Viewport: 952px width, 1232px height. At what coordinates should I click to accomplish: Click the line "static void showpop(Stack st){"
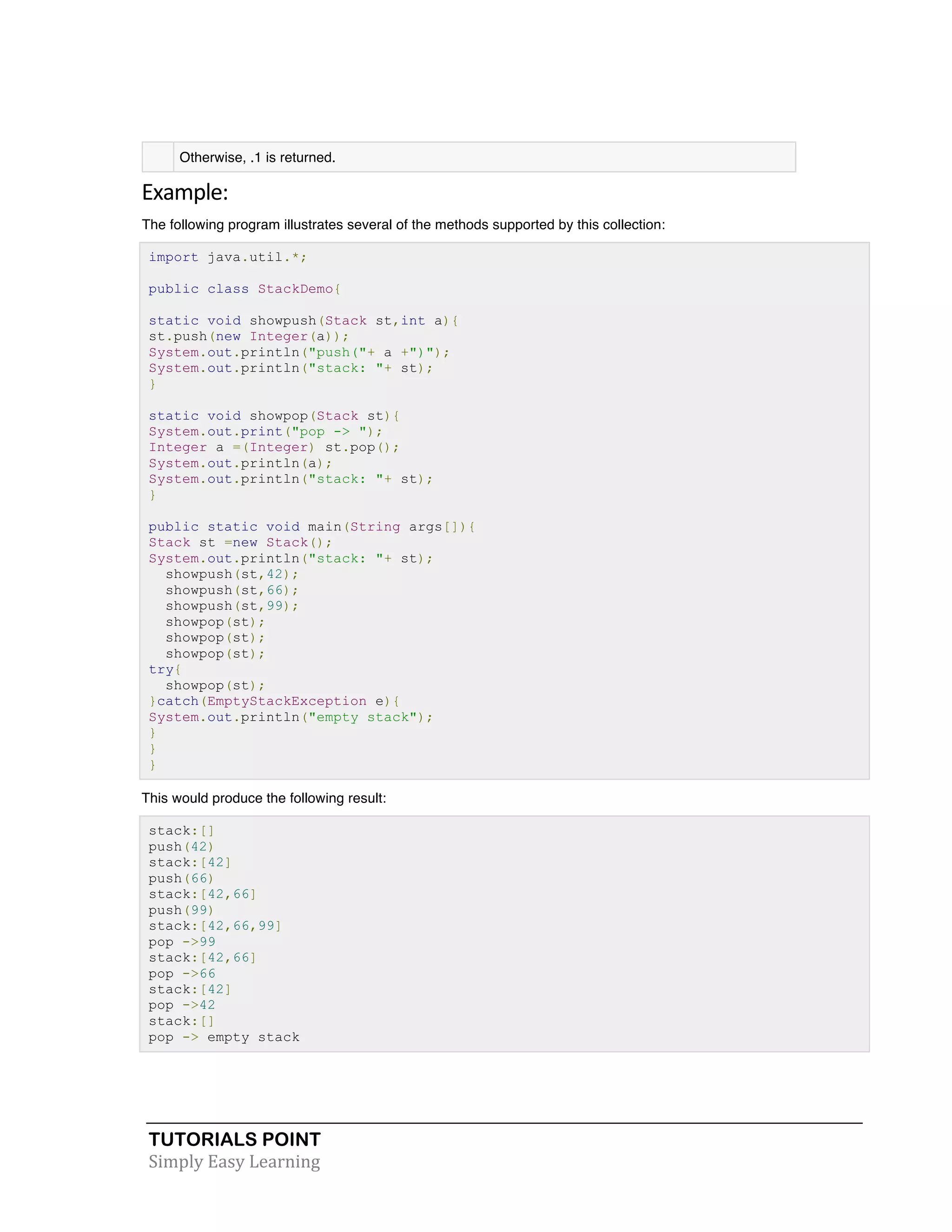(x=274, y=416)
